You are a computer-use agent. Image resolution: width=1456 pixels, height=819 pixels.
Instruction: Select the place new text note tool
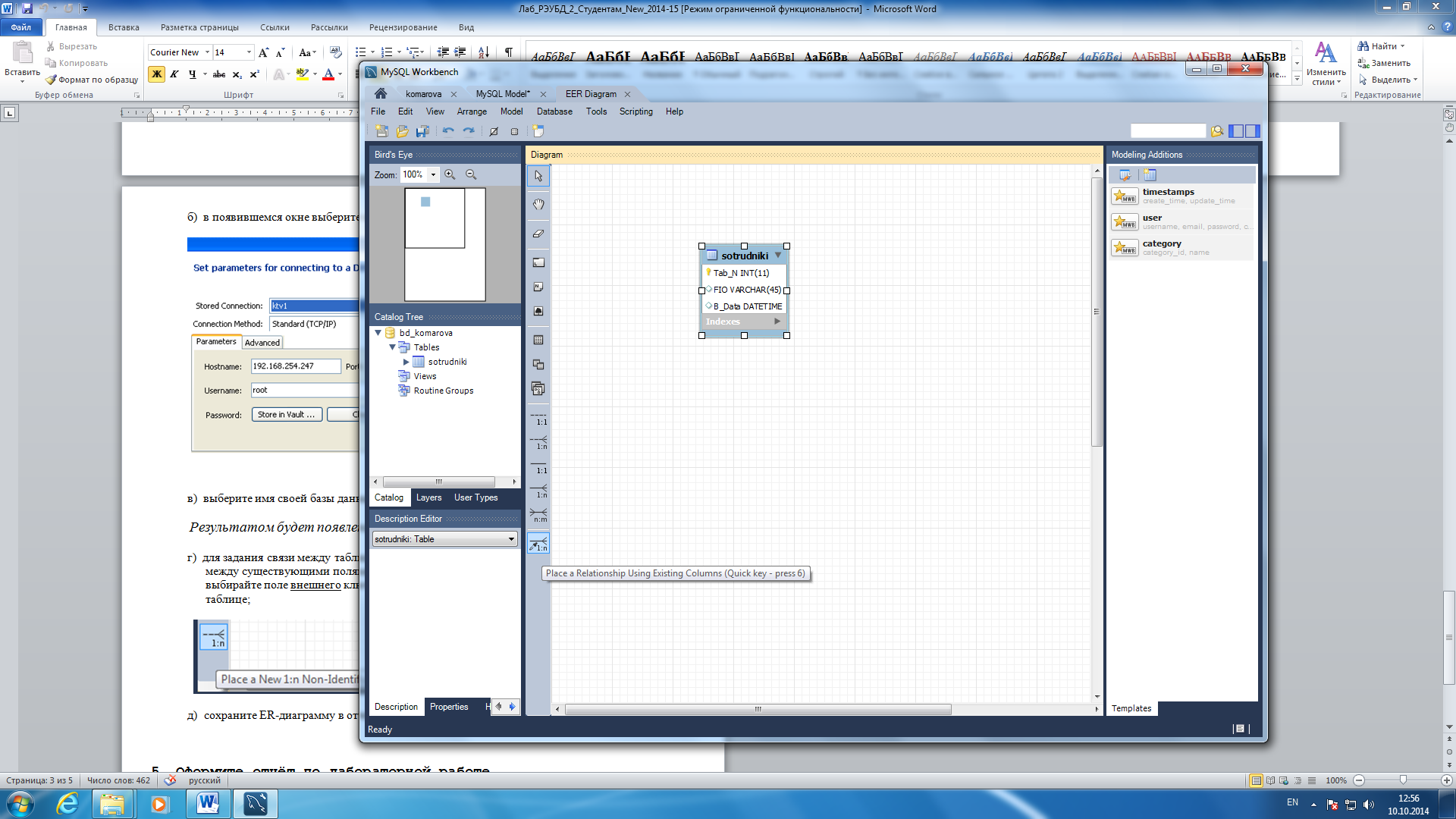coord(538,287)
